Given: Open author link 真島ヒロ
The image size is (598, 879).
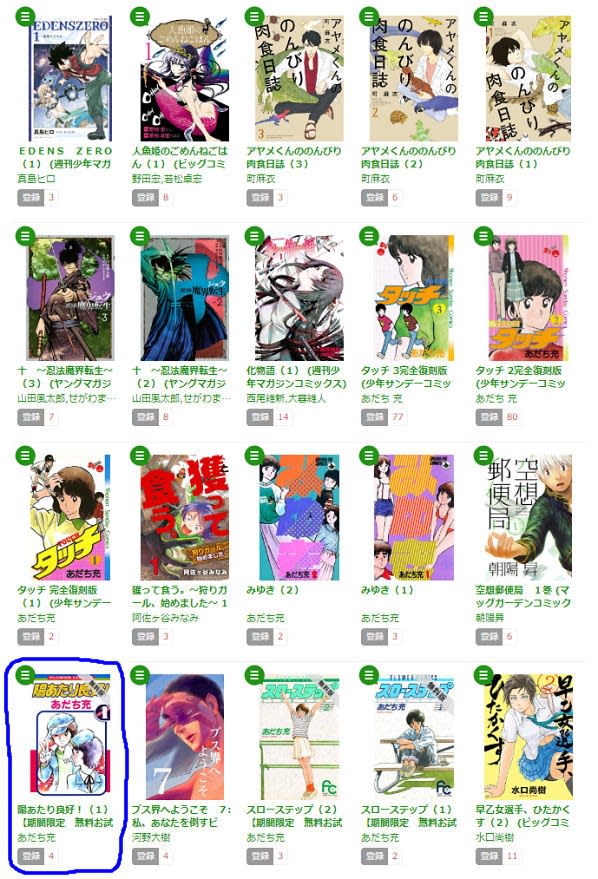Looking at the screenshot, I should coord(36,179).
